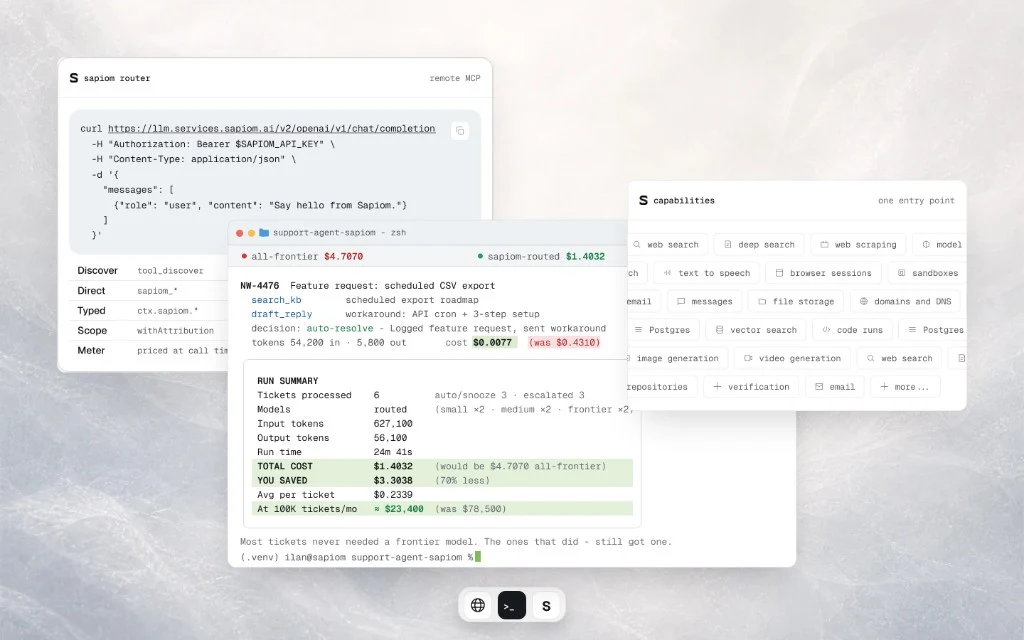Click the terminal prompt cursor line
This screenshot has width=1024, height=640.
point(360,557)
